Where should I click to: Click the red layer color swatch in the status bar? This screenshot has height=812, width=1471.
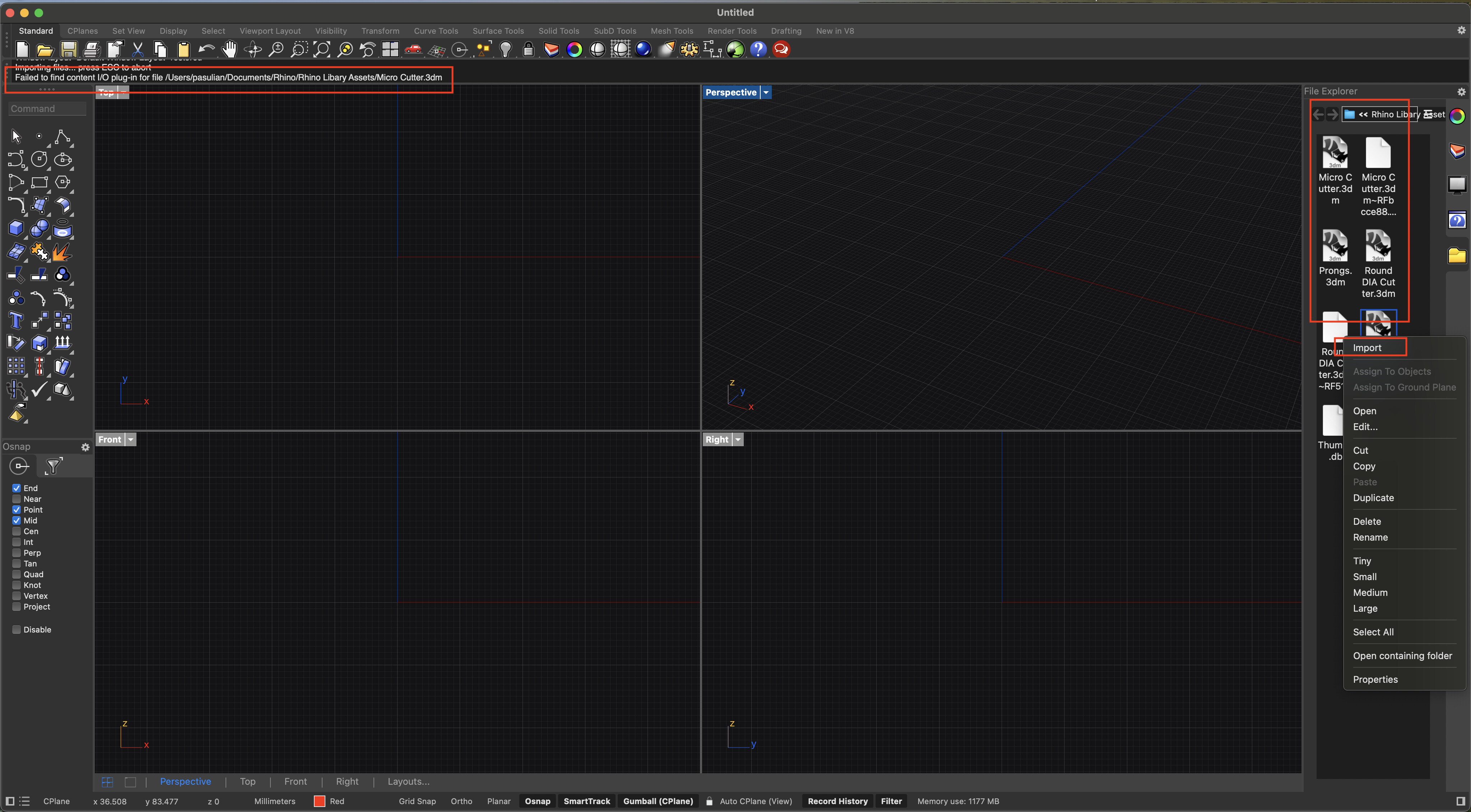319,801
